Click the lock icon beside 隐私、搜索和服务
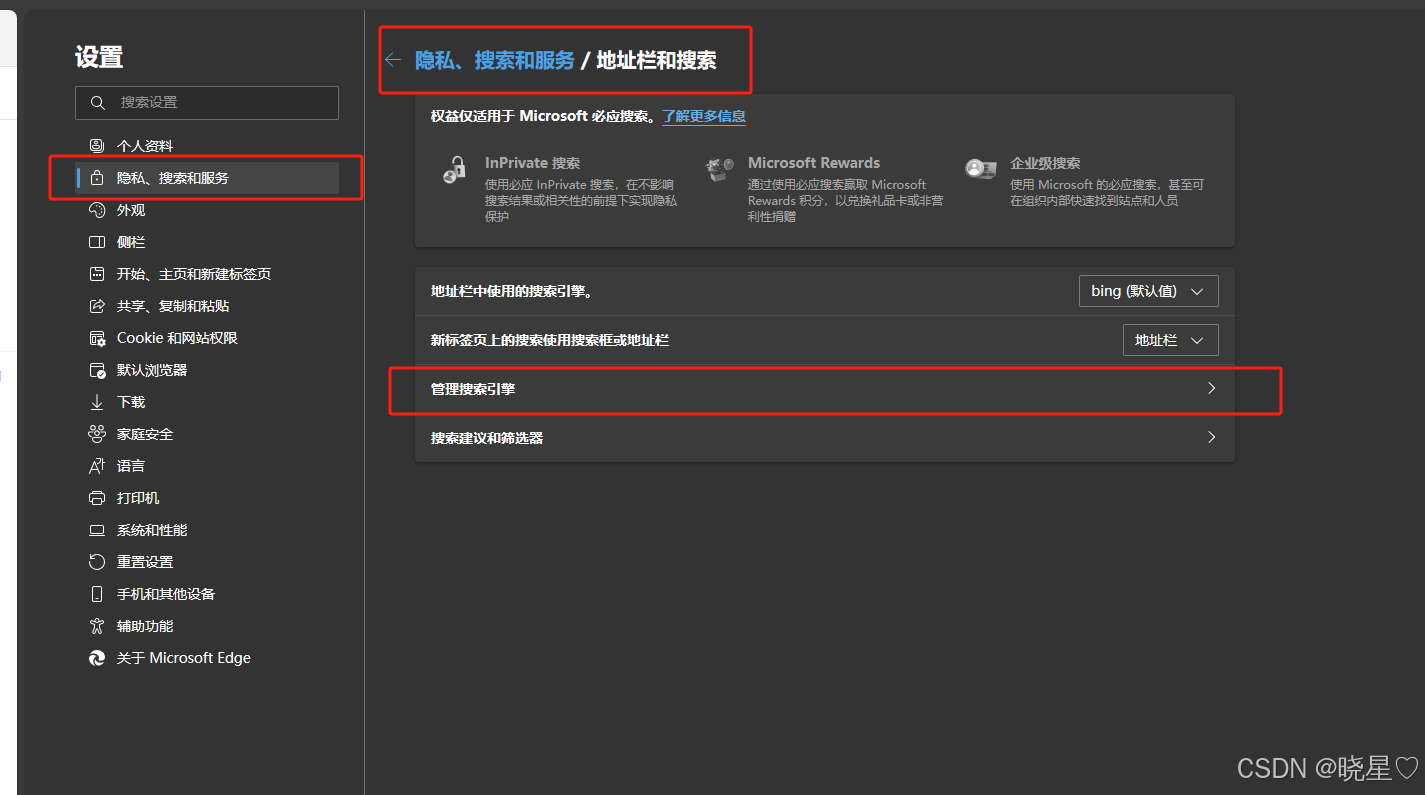Screen dimensions: 1425x795 tap(97, 178)
